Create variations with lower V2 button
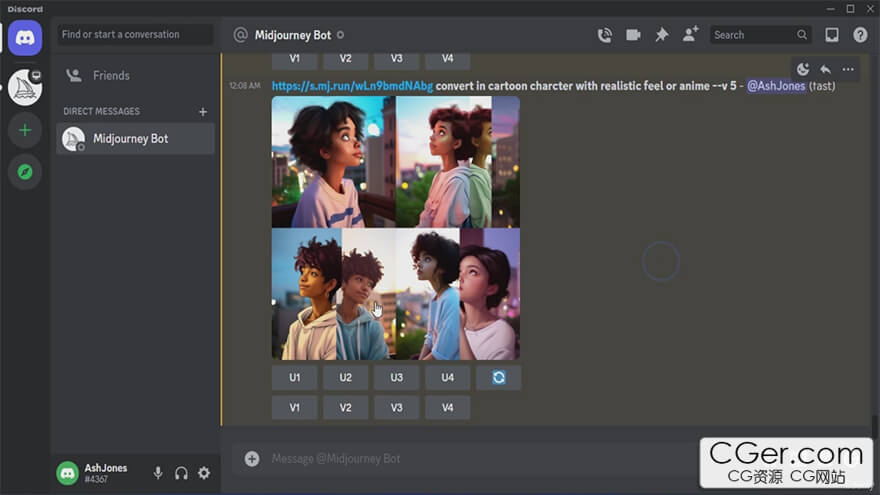The width and height of the screenshot is (880, 495). pos(346,407)
